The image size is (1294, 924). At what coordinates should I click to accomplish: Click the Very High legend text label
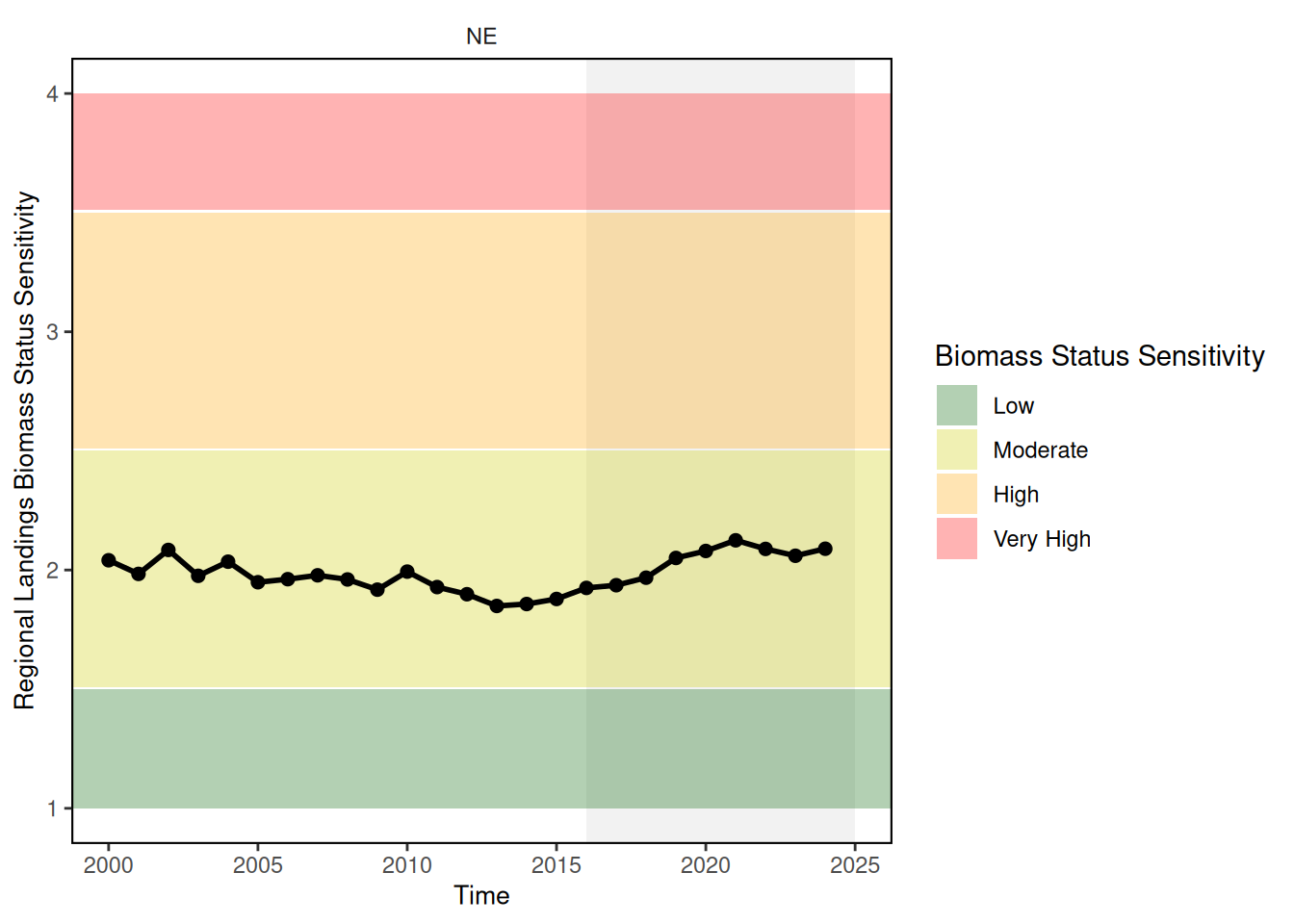point(1042,539)
